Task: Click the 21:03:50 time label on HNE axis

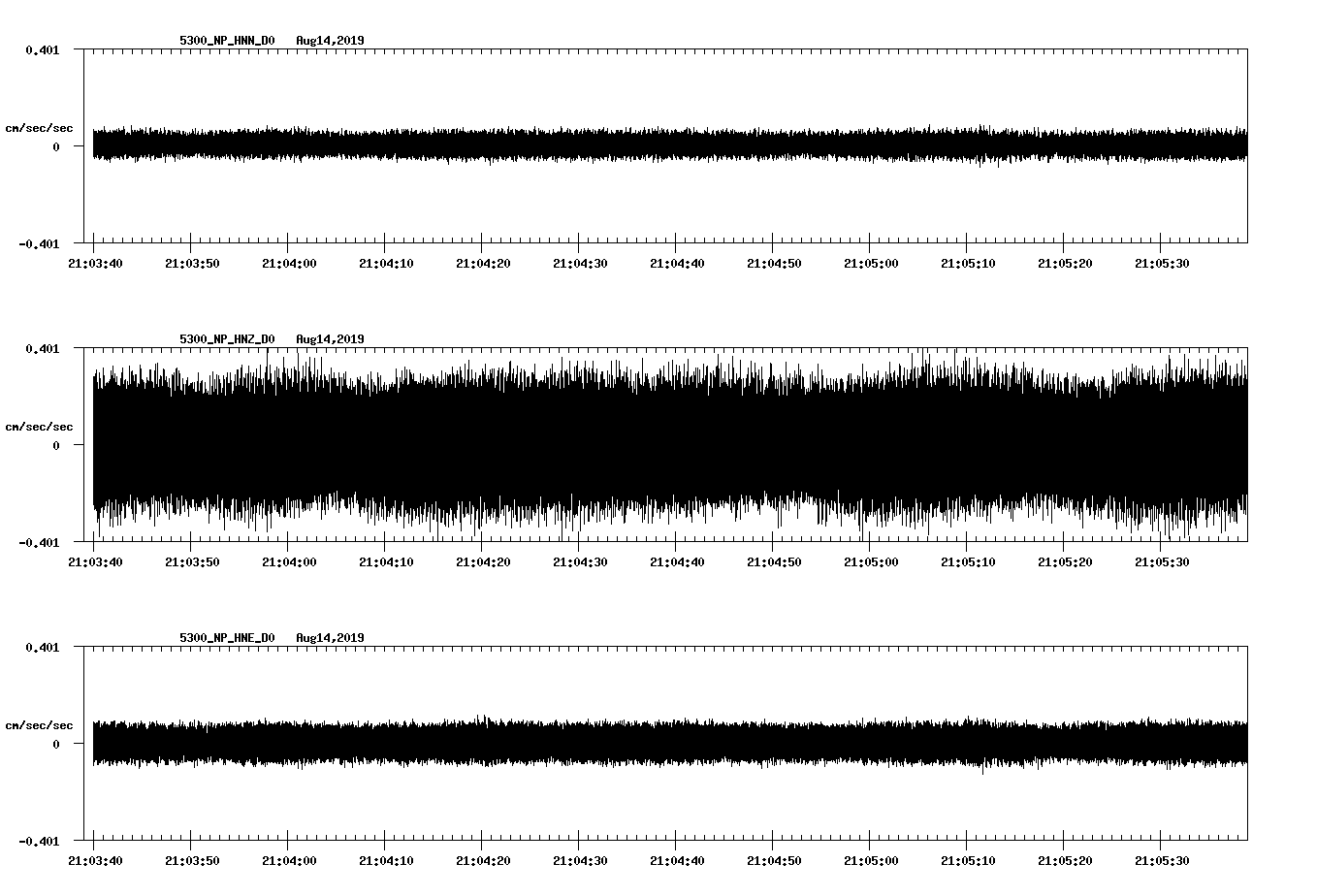Action: [x=192, y=861]
